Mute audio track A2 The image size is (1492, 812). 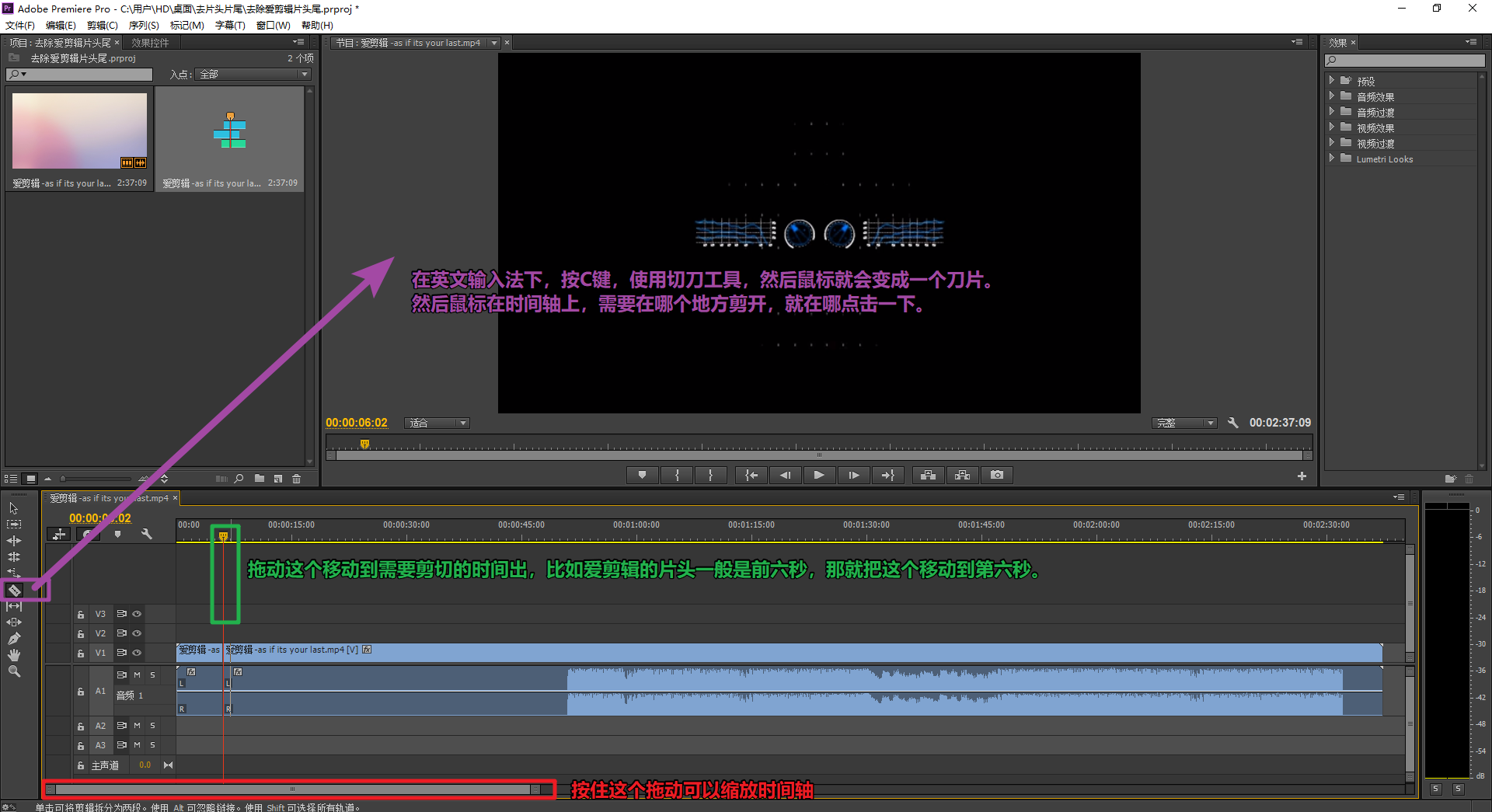pos(137,726)
